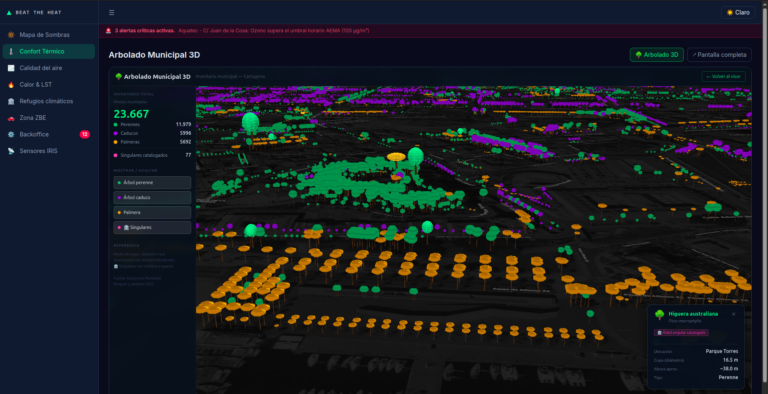Click the Parque Torres location value
Viewport: 768px width, 394px height.
pyautogui.click(x=722, y=351)
